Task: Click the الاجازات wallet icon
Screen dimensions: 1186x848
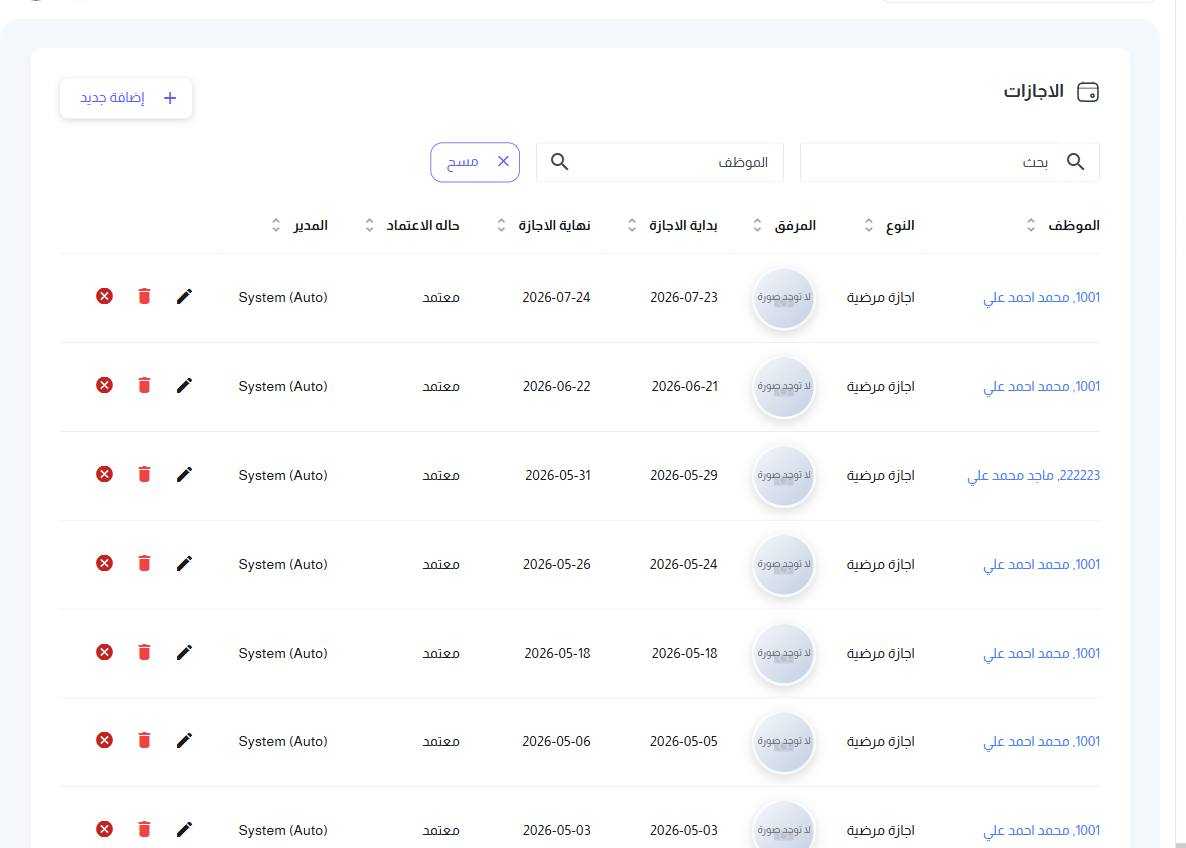Action: (1088, 92)
